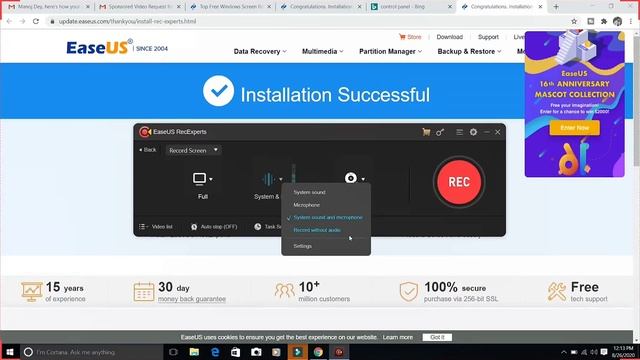This screenshot has height=360, width=640.
Task: Click the Chrome profile avatar
Action: coord(617,21)
